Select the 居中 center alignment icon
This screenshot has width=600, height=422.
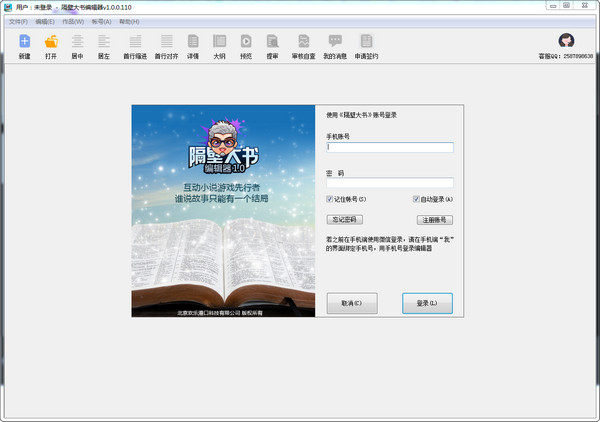78,41
